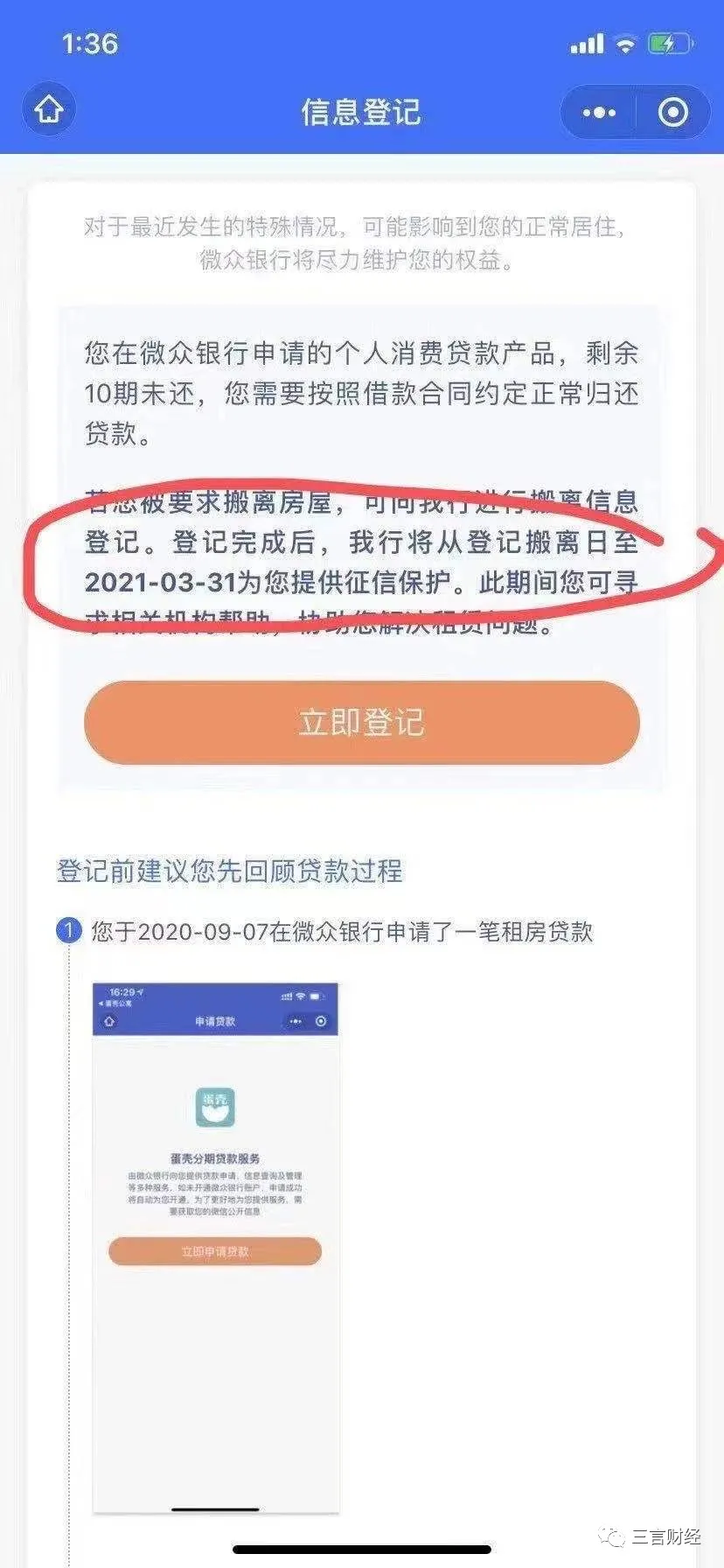Tap the 1:36 clock in the status bar
This screenshot has width=724, height=1568.
[x=89, y=44]
